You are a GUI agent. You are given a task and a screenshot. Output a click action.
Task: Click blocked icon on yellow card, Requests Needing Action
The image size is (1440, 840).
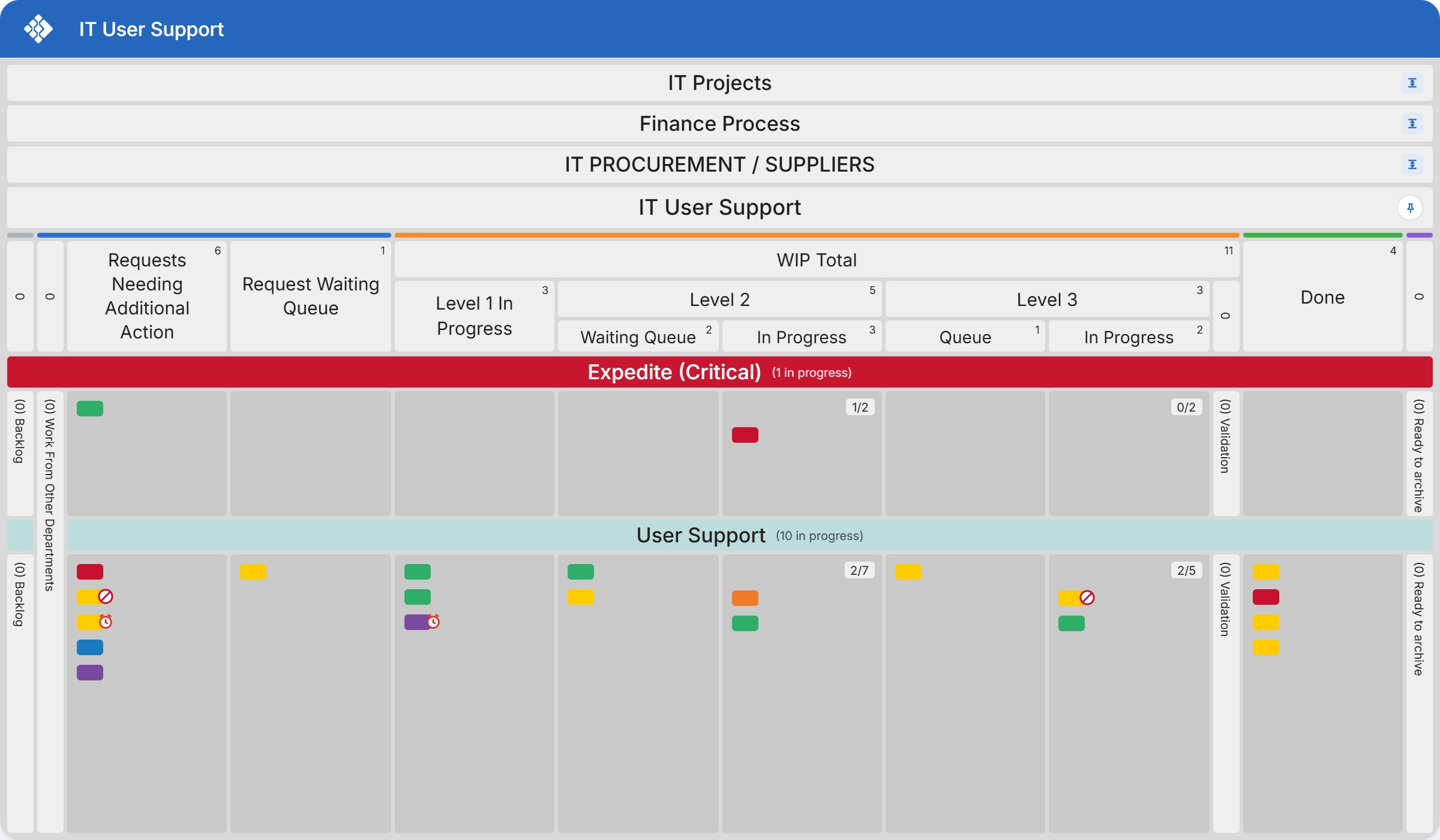106,596
